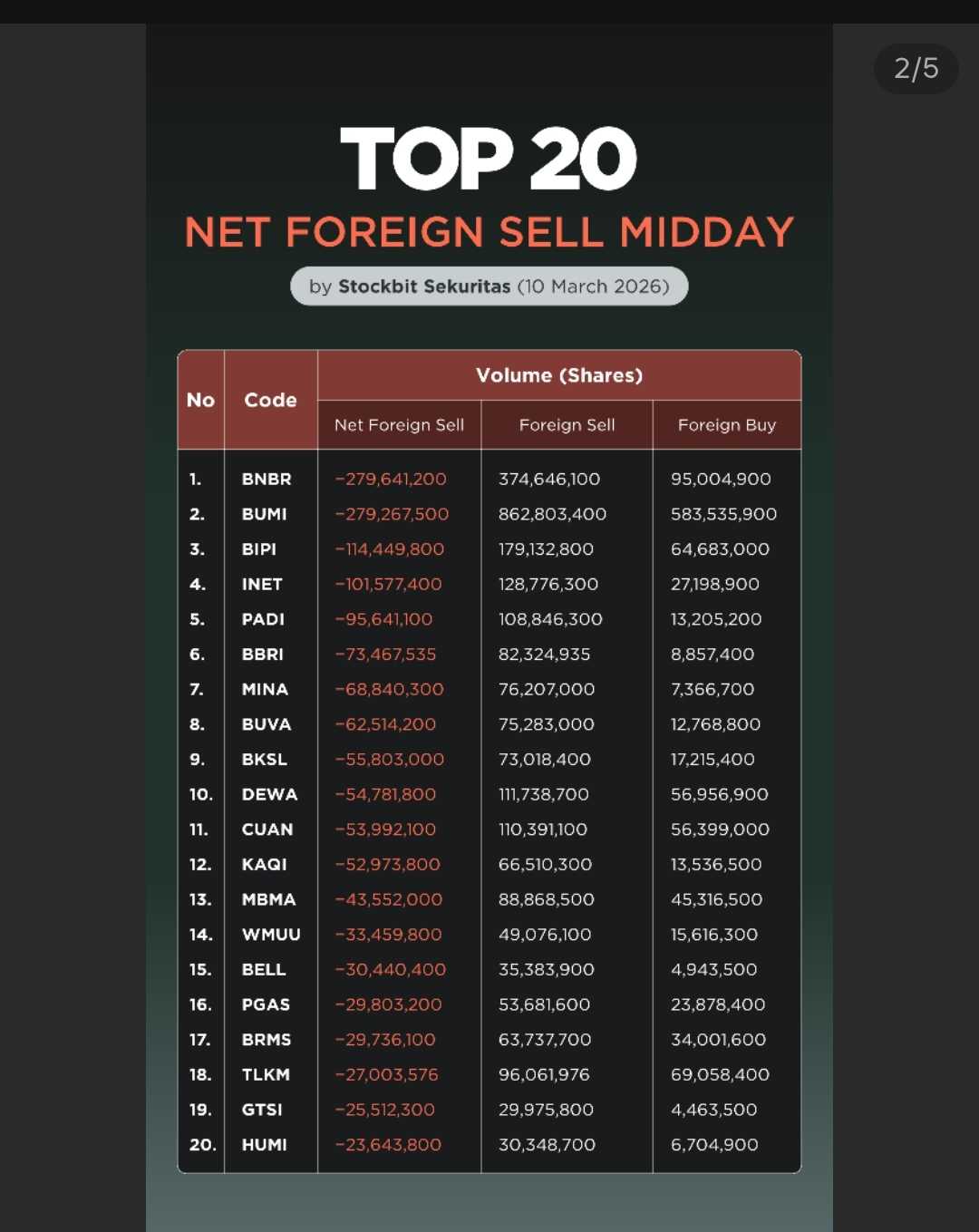The width and height of the screenshot is (979, 1232).
Task: Click HUMI in the last row
Action: (x=264, y=1145)
